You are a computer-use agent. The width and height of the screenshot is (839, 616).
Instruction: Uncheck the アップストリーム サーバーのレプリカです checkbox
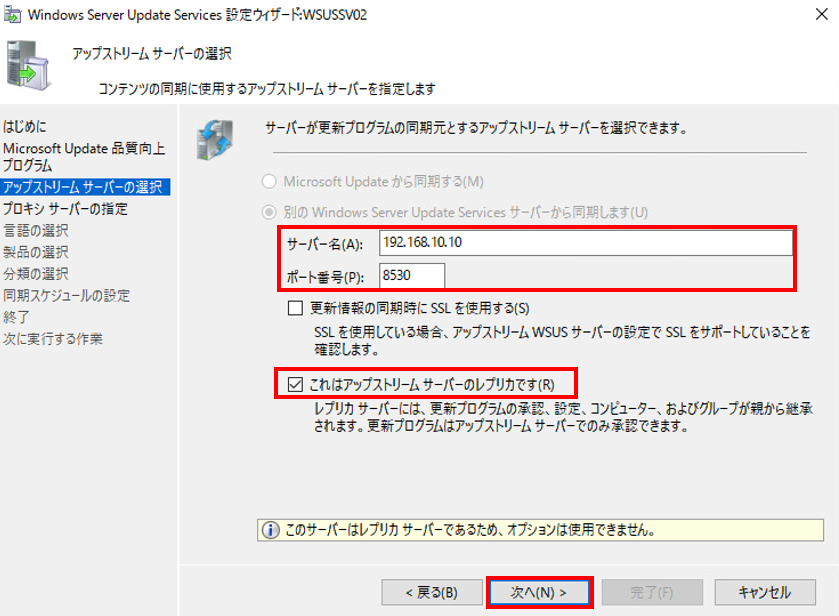coord(295,384)
